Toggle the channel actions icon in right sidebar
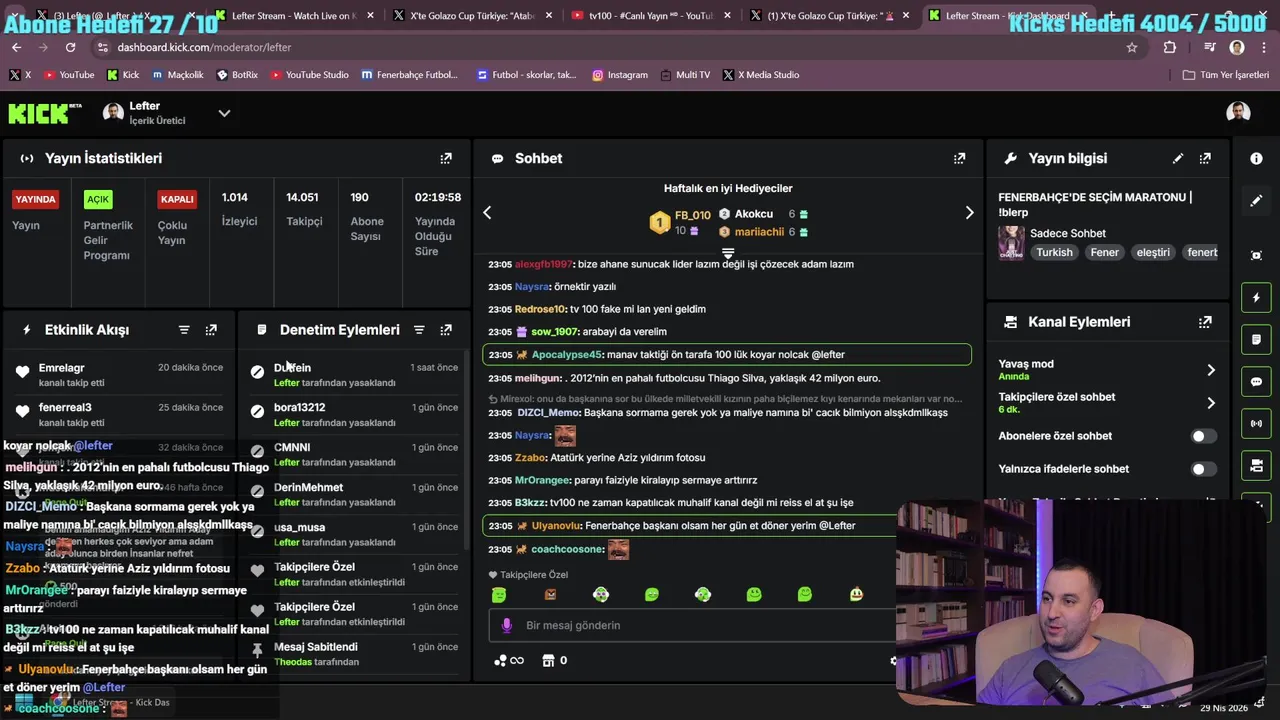Image resolution: width=1280 pixels, height=720 pixels. click(1256, 466)
